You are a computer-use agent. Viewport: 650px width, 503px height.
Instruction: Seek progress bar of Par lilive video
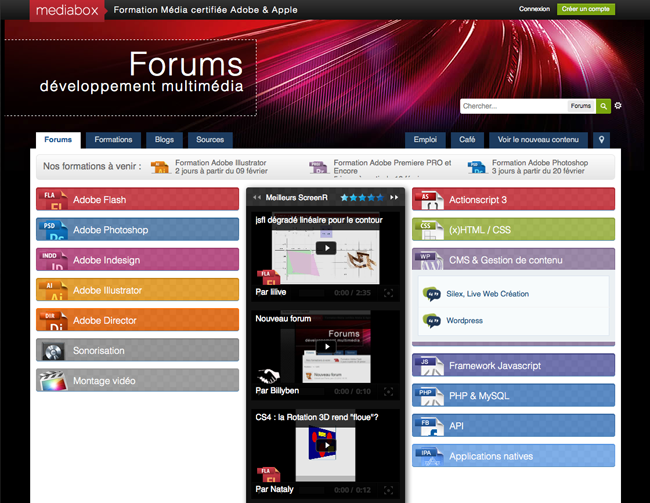point(311,293)
